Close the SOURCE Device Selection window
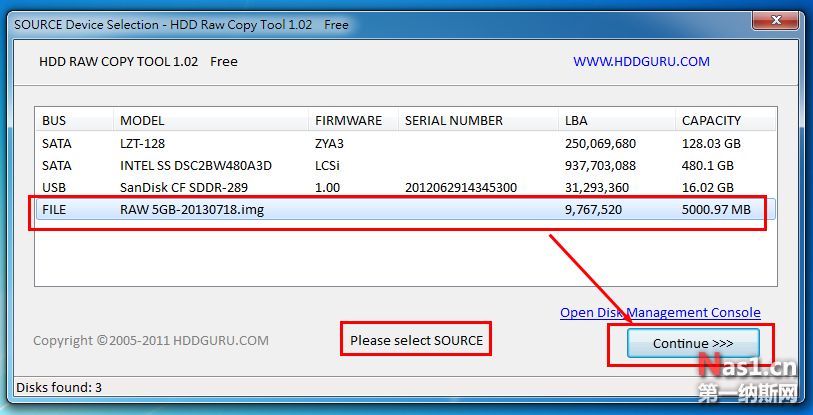 tap(776, 21)
